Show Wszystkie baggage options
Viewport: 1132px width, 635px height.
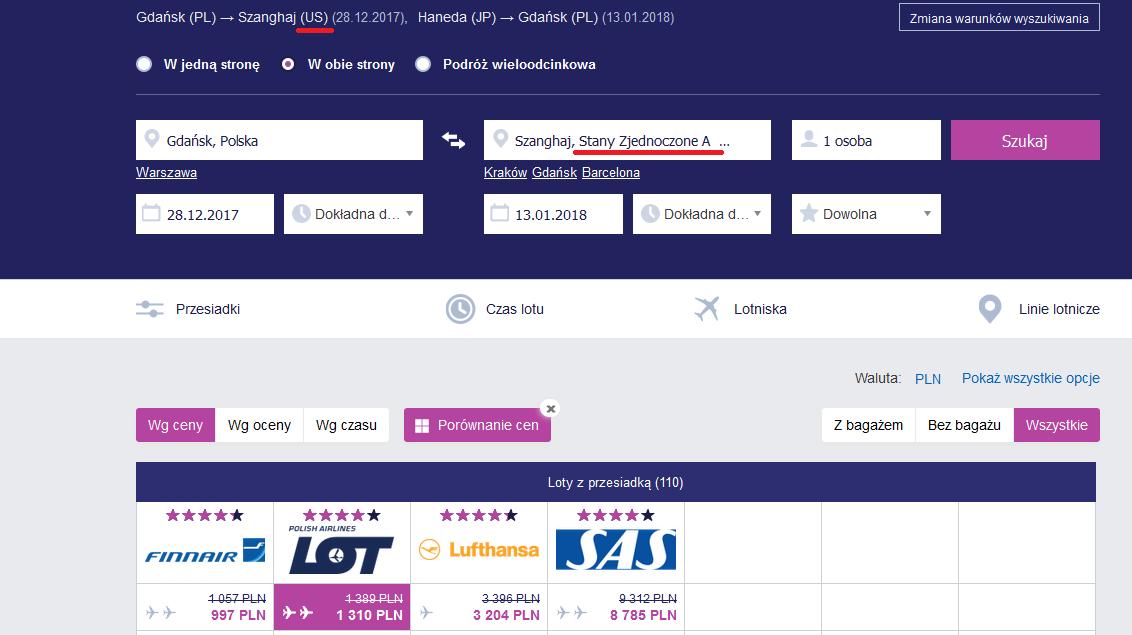point(1057,425)
